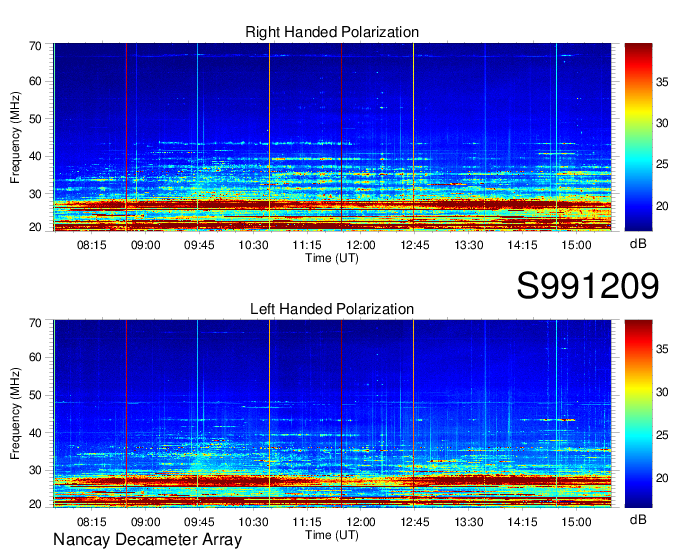Image resolution: width=680 pixels, height=552 pixels.
Task: Click the 30 MHz tick of Left Handed plot
Action: click(36, 470)
